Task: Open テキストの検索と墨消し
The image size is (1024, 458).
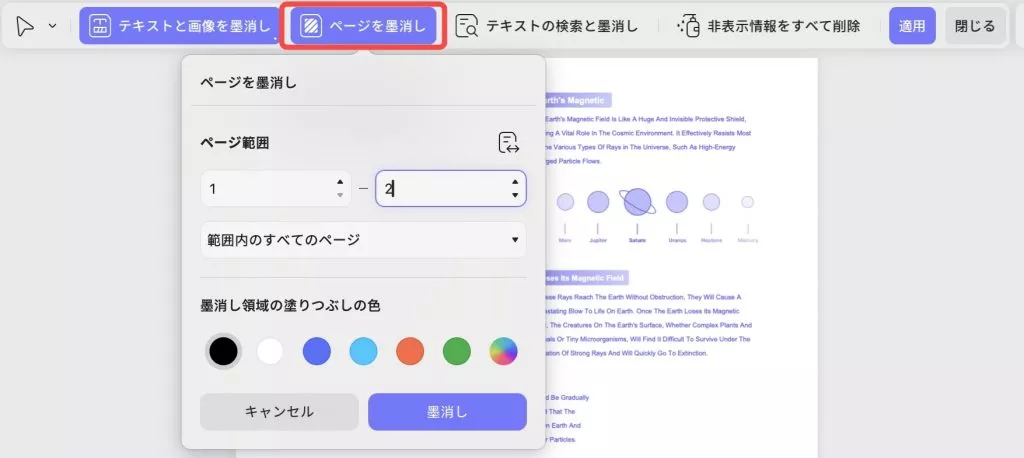Action: point(547,26)
